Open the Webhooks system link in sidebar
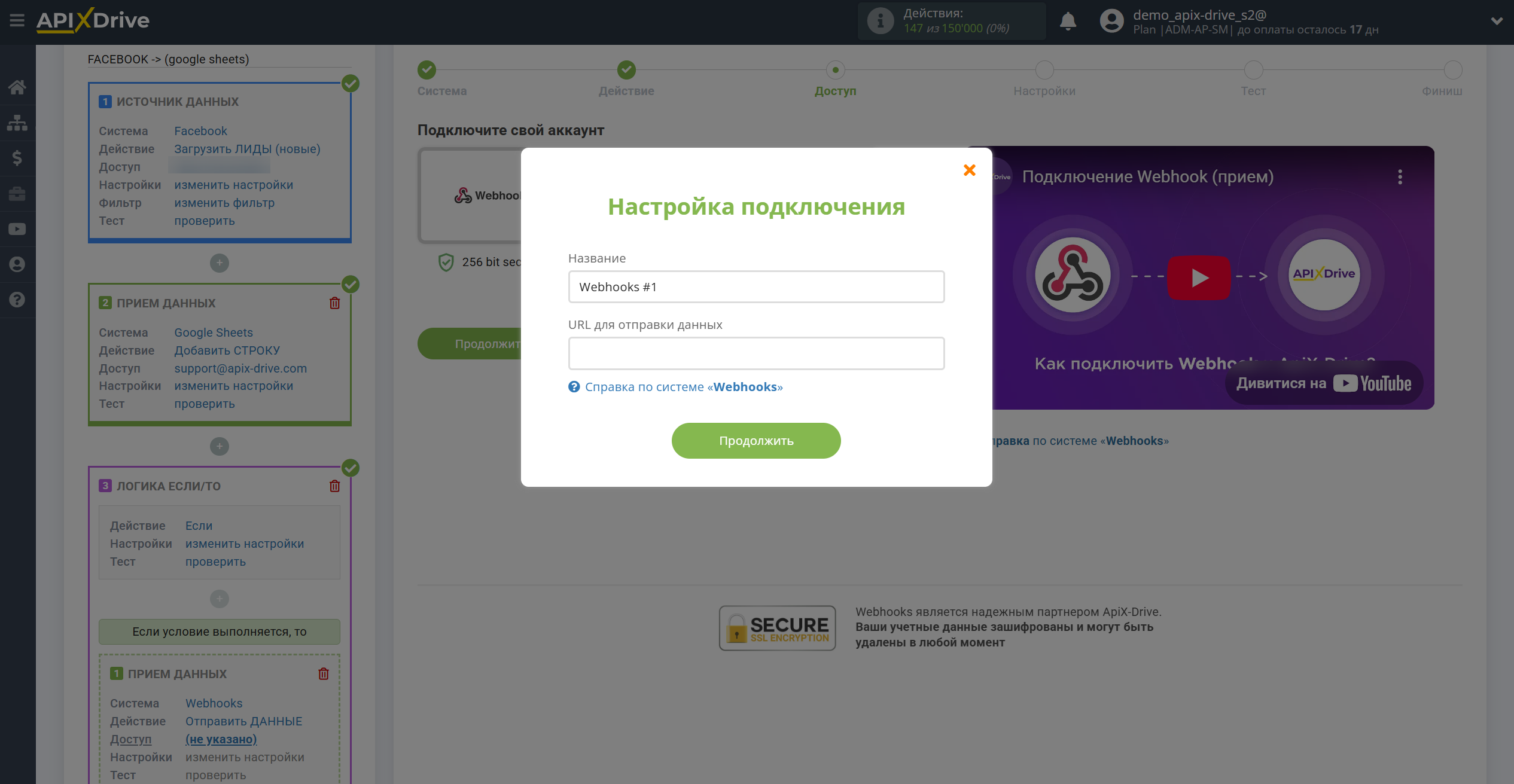Viewport: 1514px width, 784px height. (x=214, y=703)
